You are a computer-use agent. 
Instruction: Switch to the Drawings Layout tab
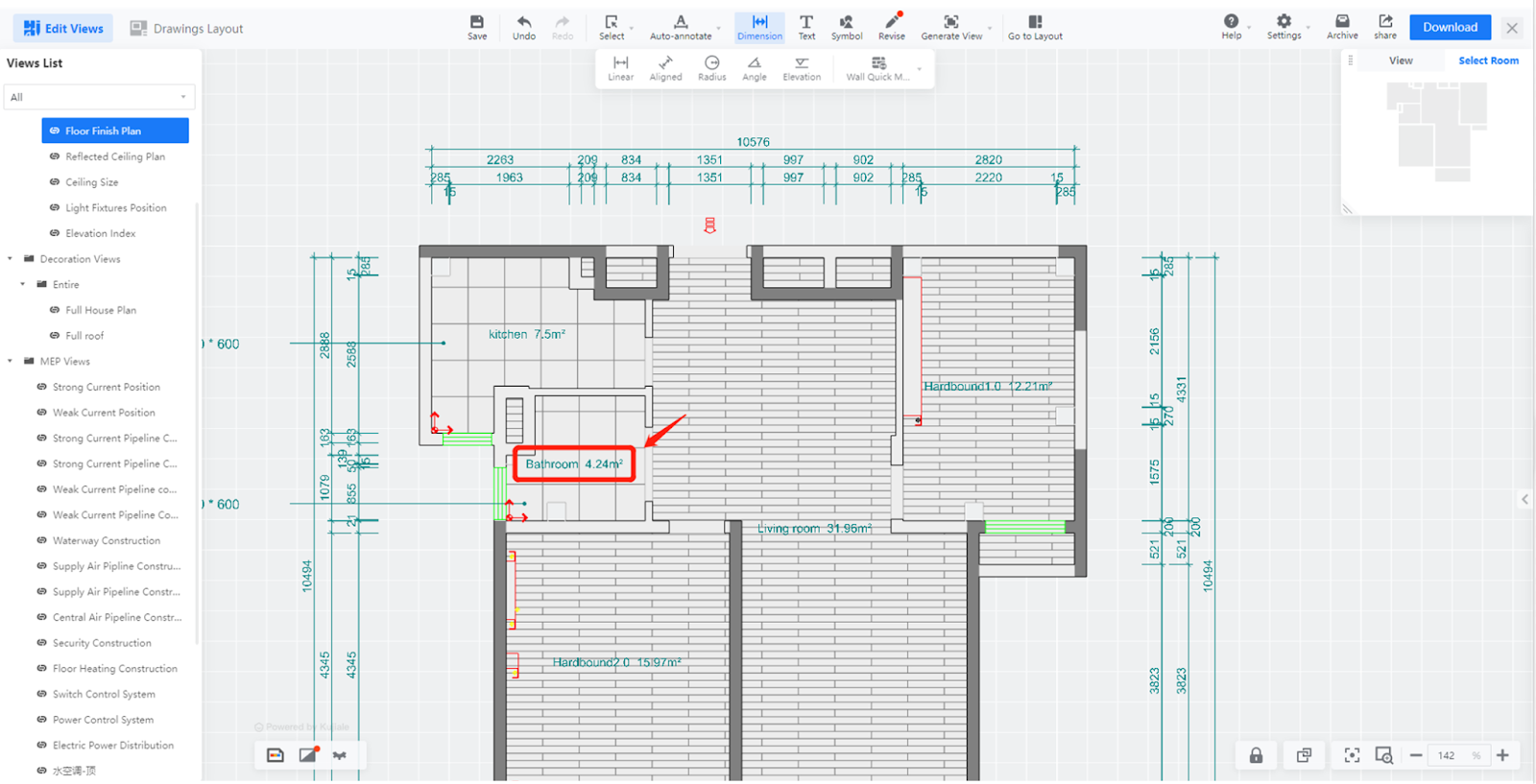[x=187, y=29]
